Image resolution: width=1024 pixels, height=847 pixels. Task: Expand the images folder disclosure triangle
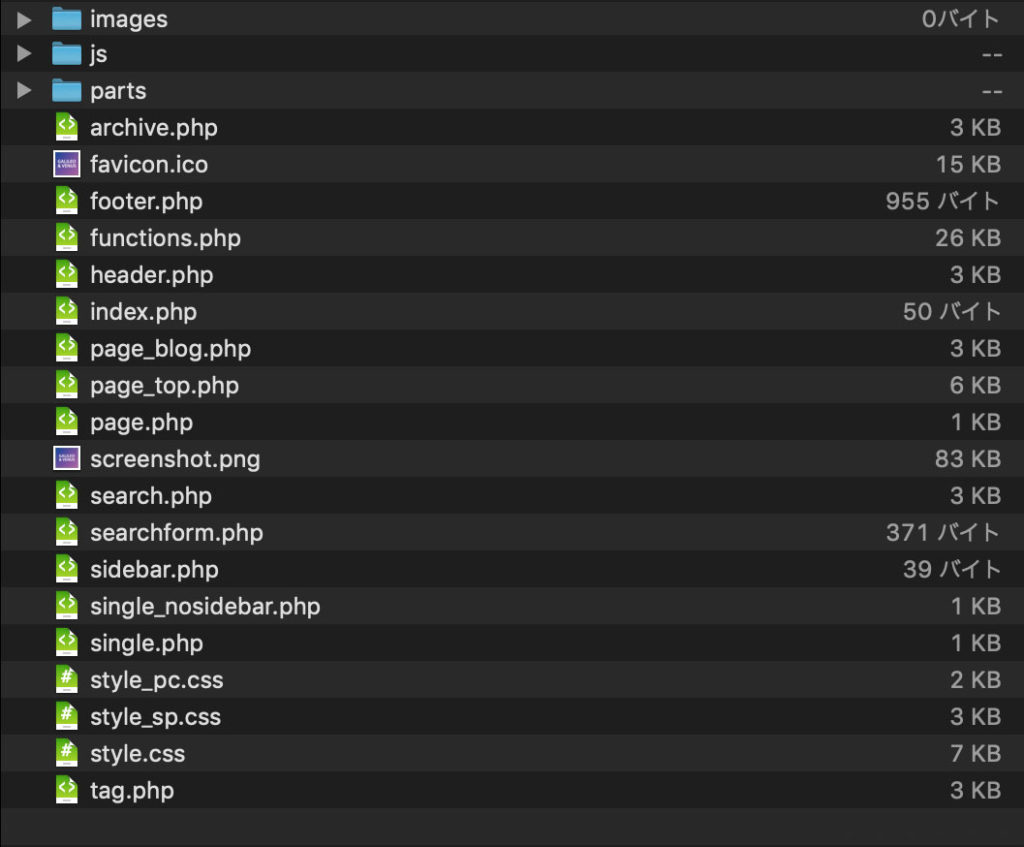(x=24, y=20)
